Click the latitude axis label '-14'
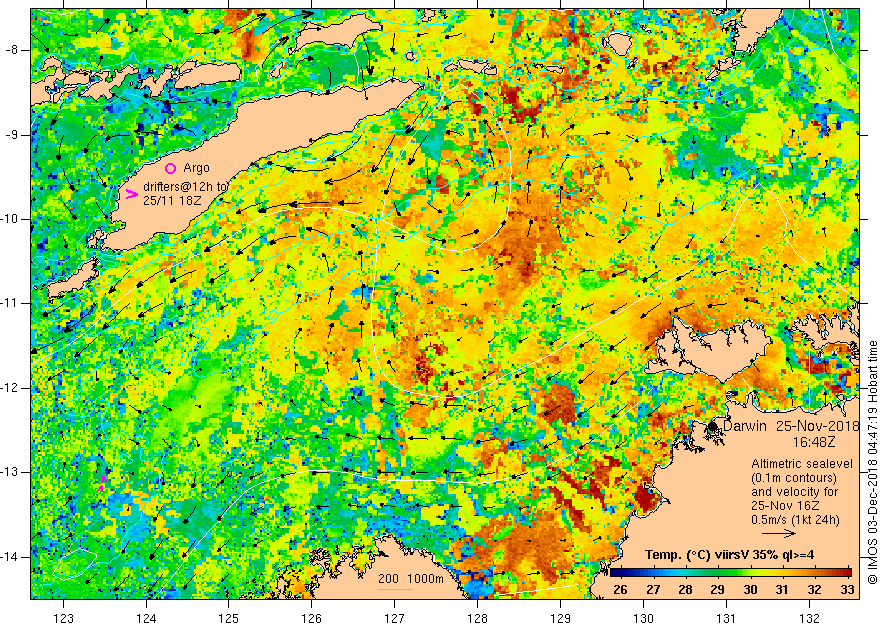 coord(10,557)
